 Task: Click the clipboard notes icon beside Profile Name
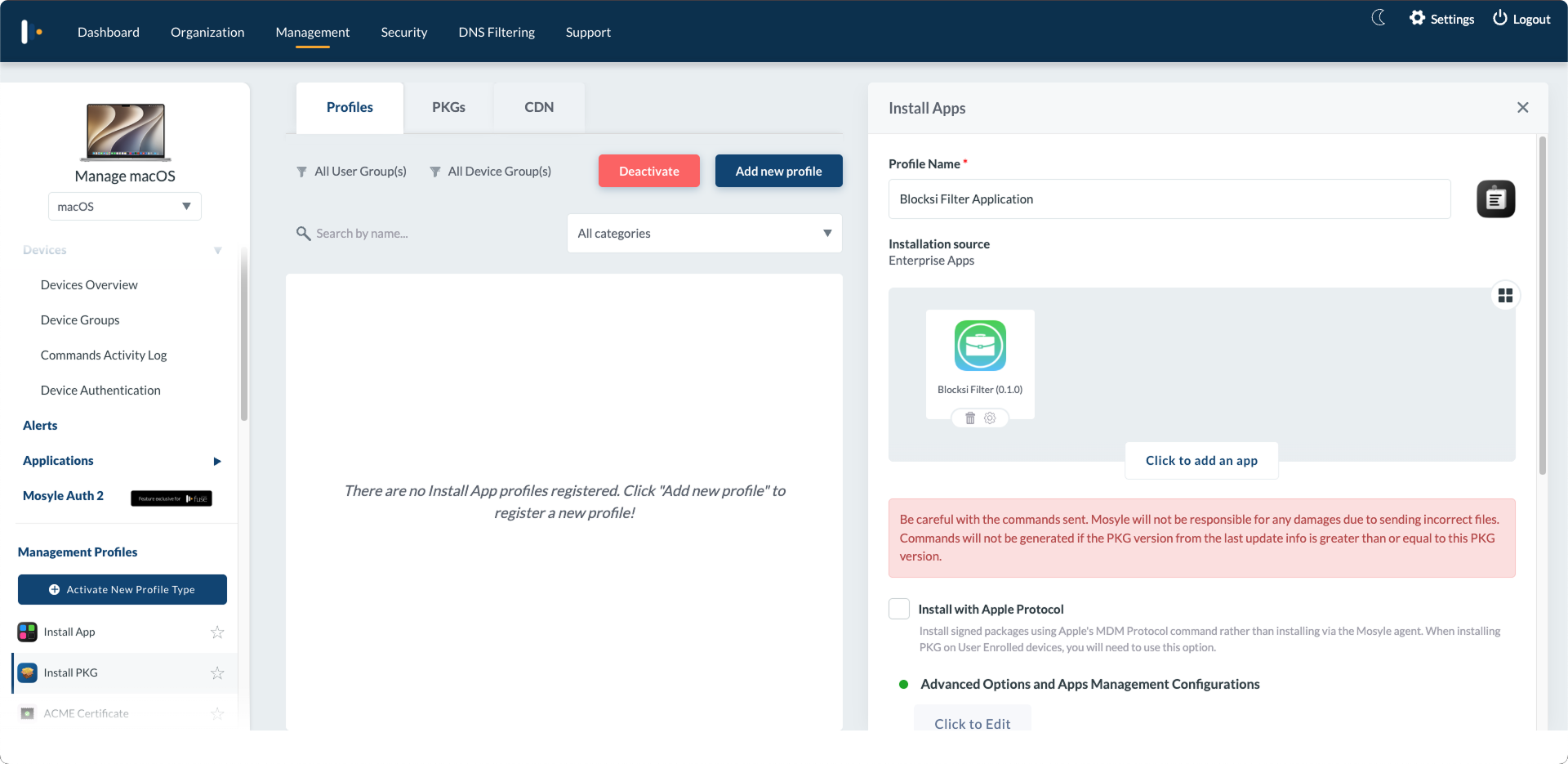[x=1496, y=199]
